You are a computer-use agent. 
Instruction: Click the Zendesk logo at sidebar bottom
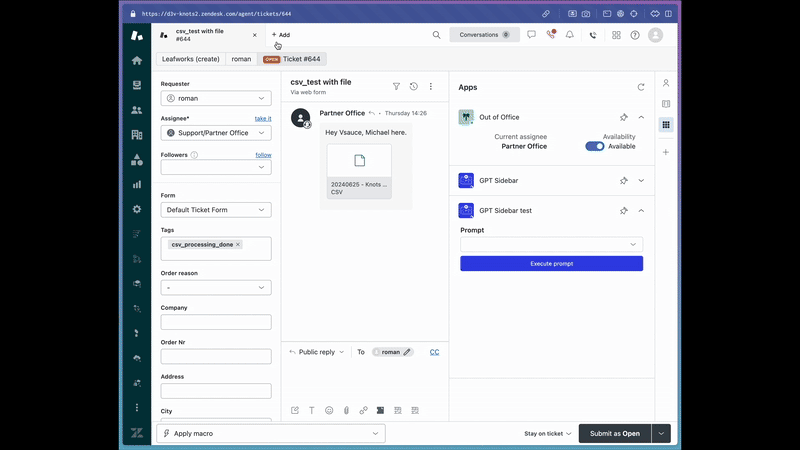pos(137,433)
